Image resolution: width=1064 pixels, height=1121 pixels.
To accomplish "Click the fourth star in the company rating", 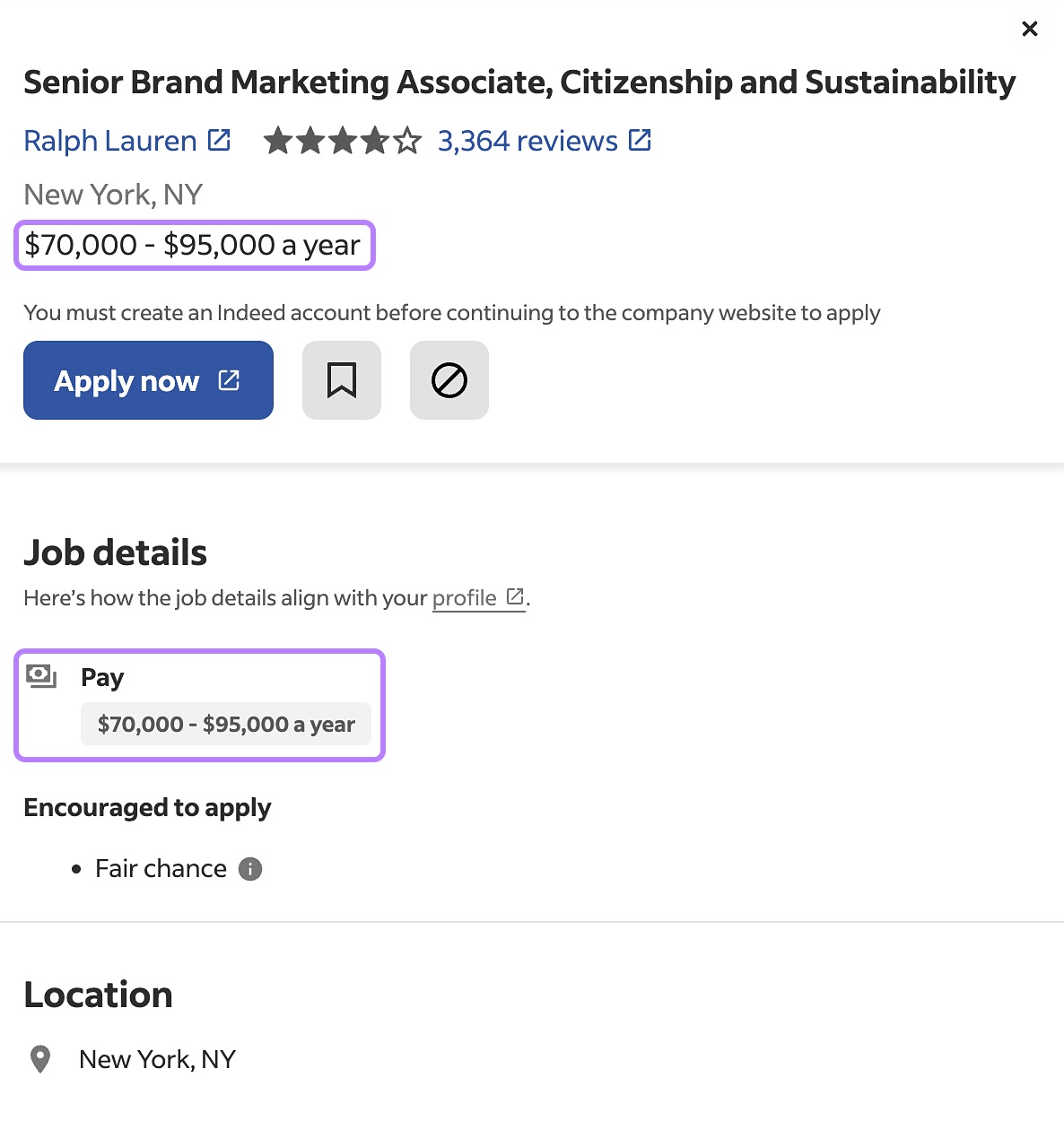I will (375, 140).
